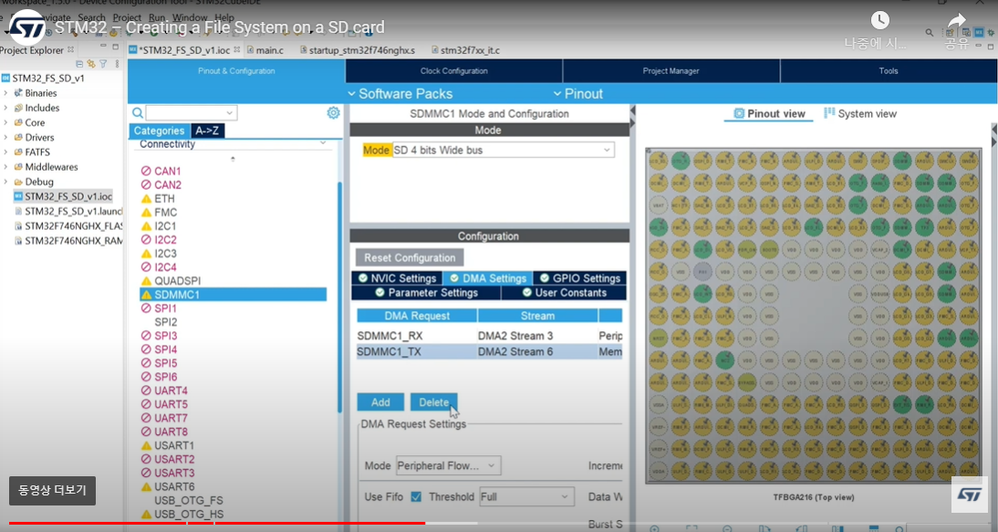
Task: Open the gear settings icon in peripheral panel
Action: point(333,113)
